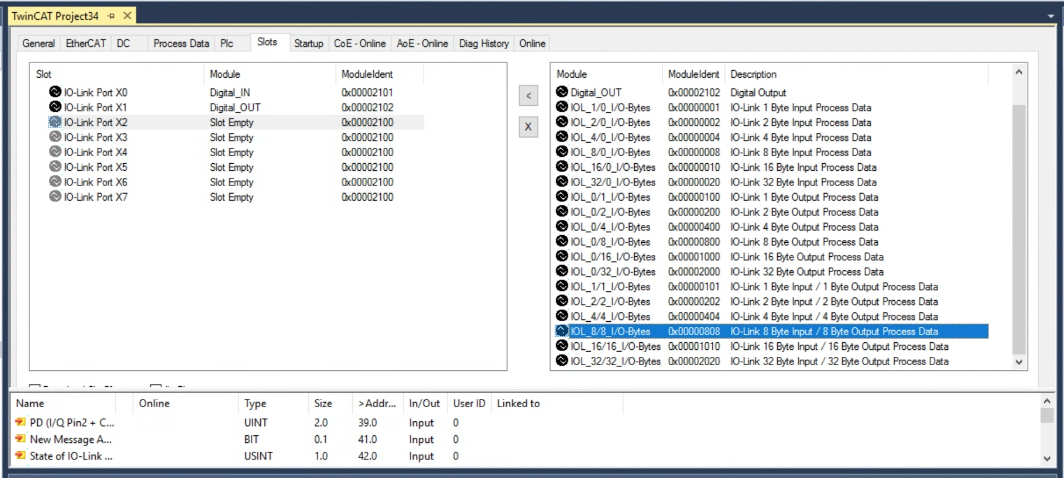The image size is (1064, 478).
Task: Open the document window list dropdown arrow
Action: [1051, 15]
